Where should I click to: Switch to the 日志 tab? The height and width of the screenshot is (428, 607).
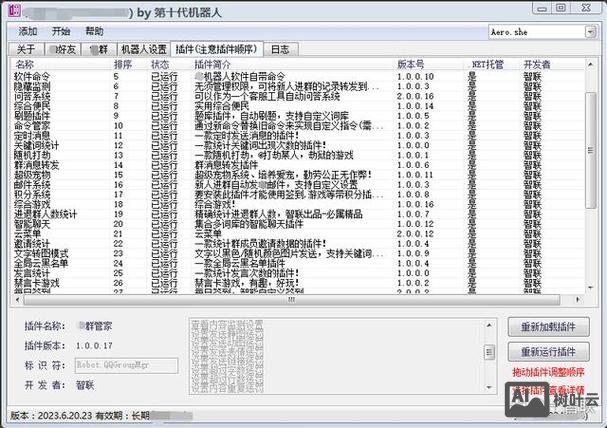pos(281,50)
